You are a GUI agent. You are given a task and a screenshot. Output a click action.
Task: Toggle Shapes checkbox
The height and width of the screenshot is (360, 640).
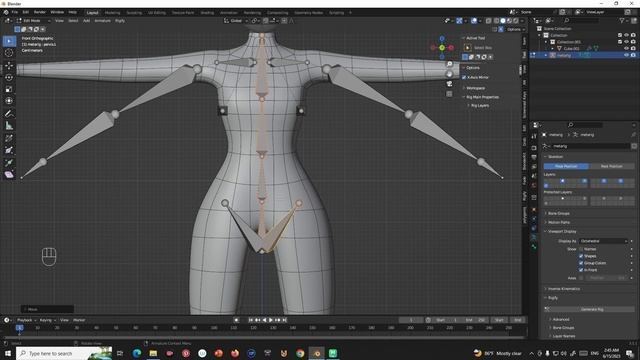(581, 256)
